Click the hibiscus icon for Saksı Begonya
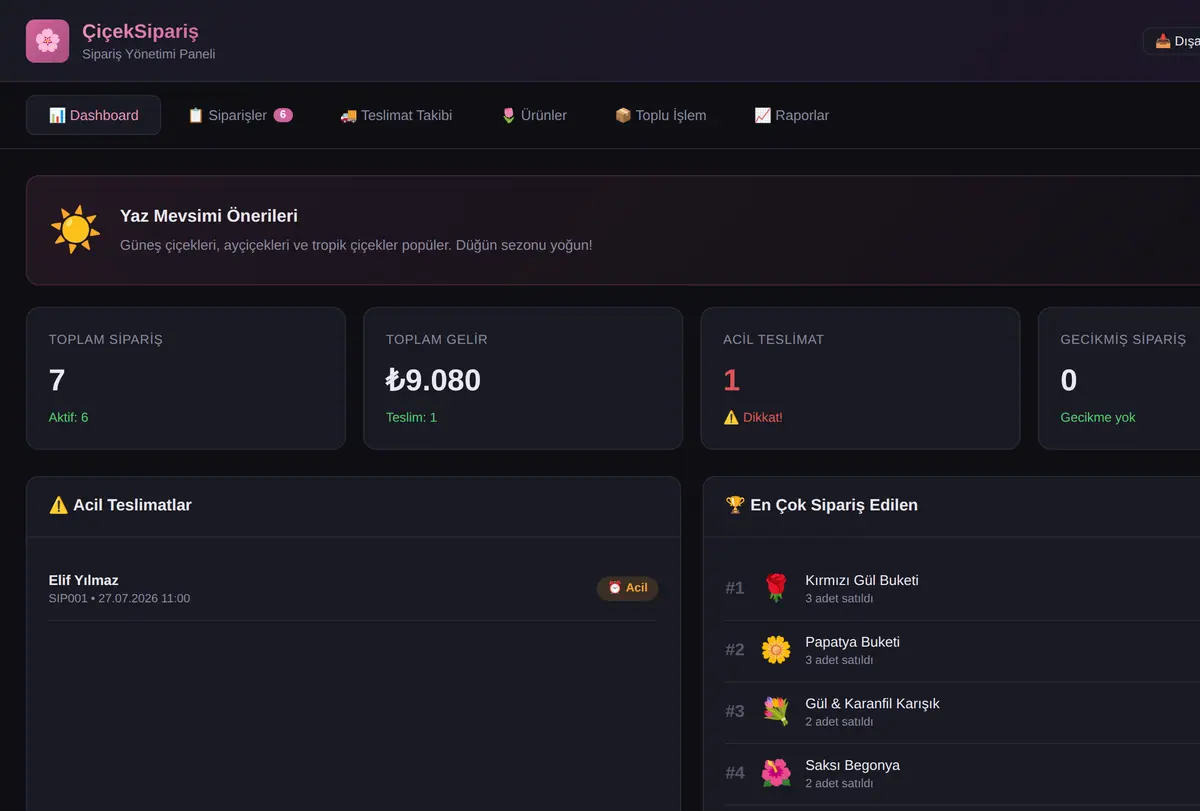The width and height of the screenshot is (1200, 811). tap(776, 773)
